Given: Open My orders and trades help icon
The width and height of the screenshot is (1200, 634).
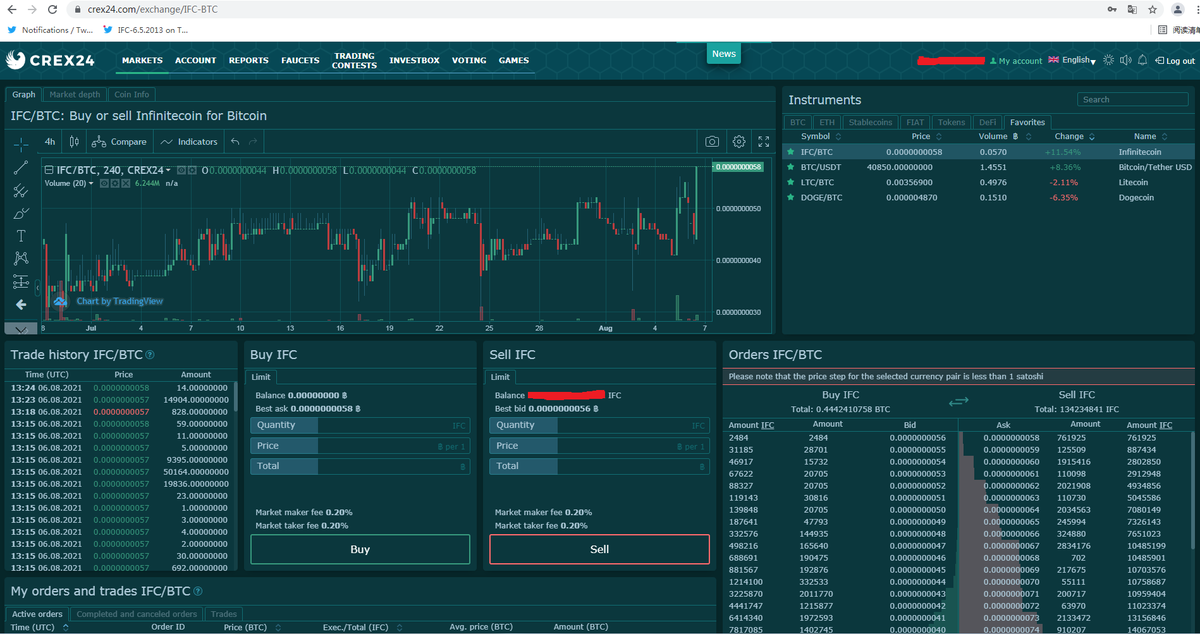Looking at the screenshot, I should point(197,591).
